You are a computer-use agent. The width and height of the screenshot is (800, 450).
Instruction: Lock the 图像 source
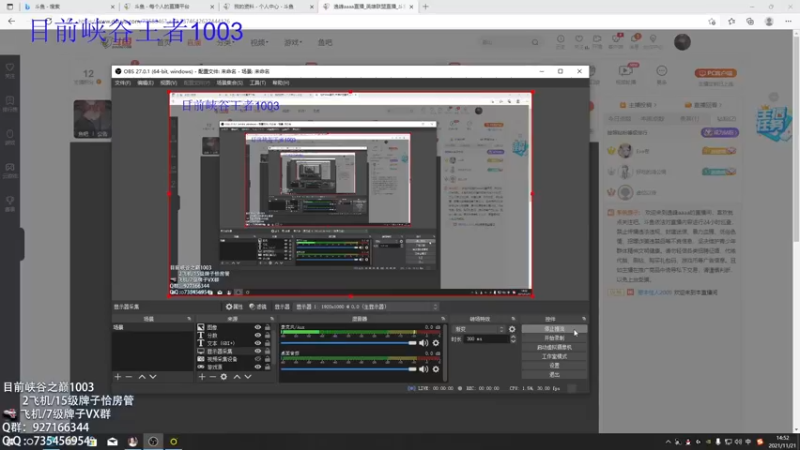[x=267, y=327]
